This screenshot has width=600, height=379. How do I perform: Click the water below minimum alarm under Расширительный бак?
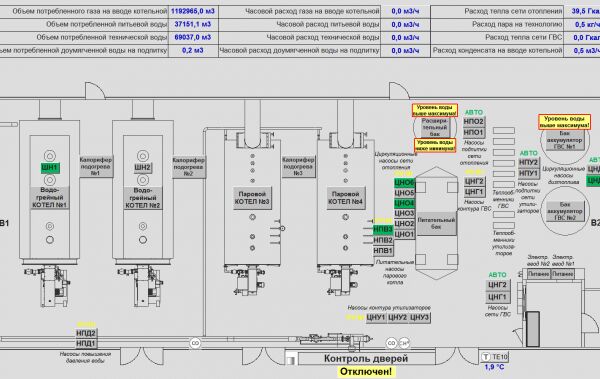pyautogui.click(x=435, y=145)
